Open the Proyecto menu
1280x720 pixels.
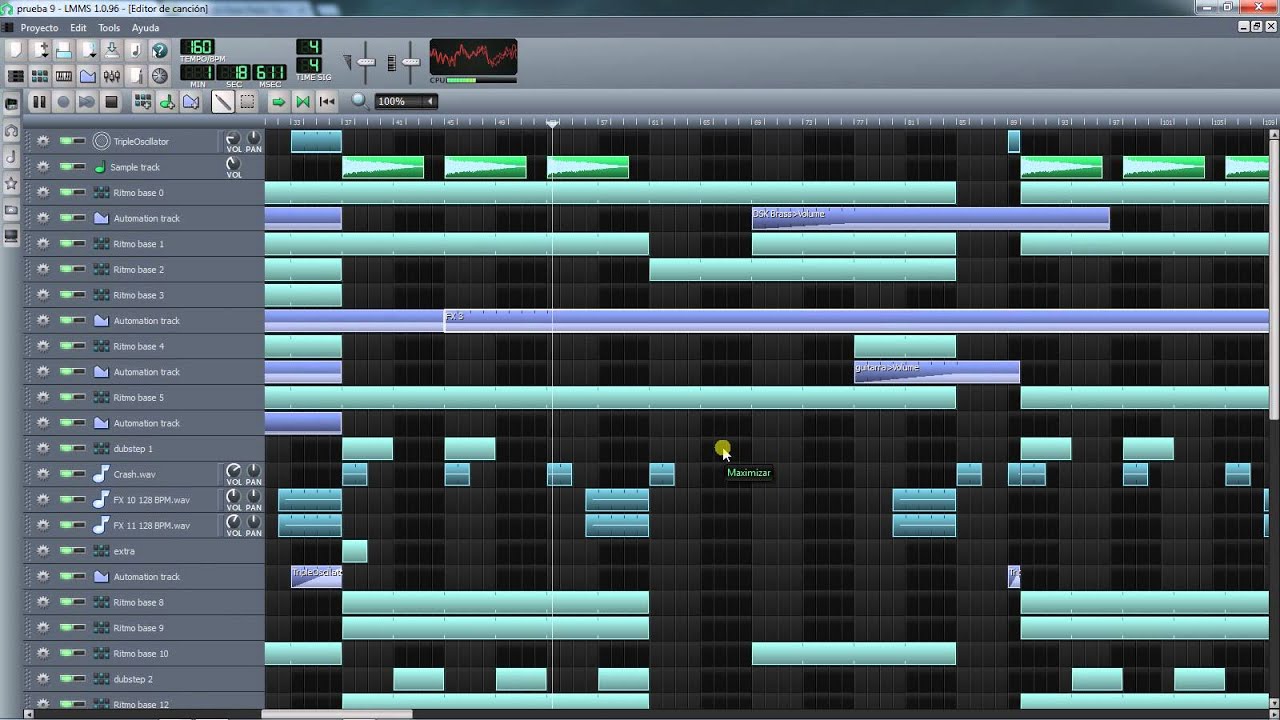[x=39, y=28]
